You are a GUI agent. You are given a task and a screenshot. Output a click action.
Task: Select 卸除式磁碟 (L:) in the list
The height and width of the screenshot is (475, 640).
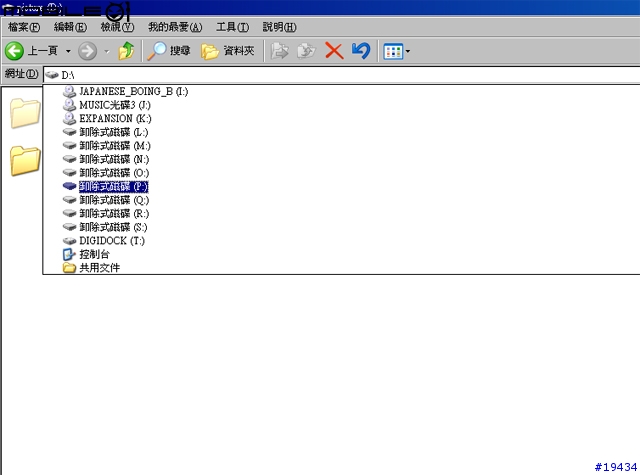[x=113, y=132]
